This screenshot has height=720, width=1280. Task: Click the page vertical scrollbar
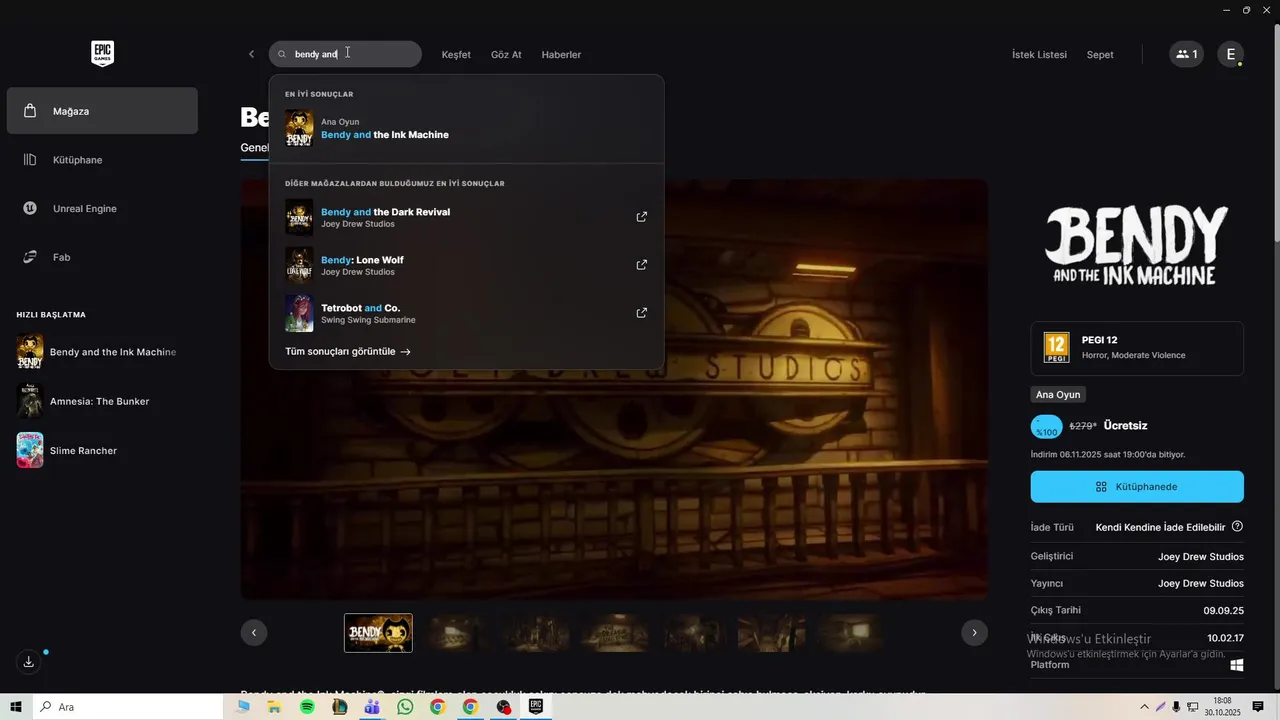[x=1275, y=130]
